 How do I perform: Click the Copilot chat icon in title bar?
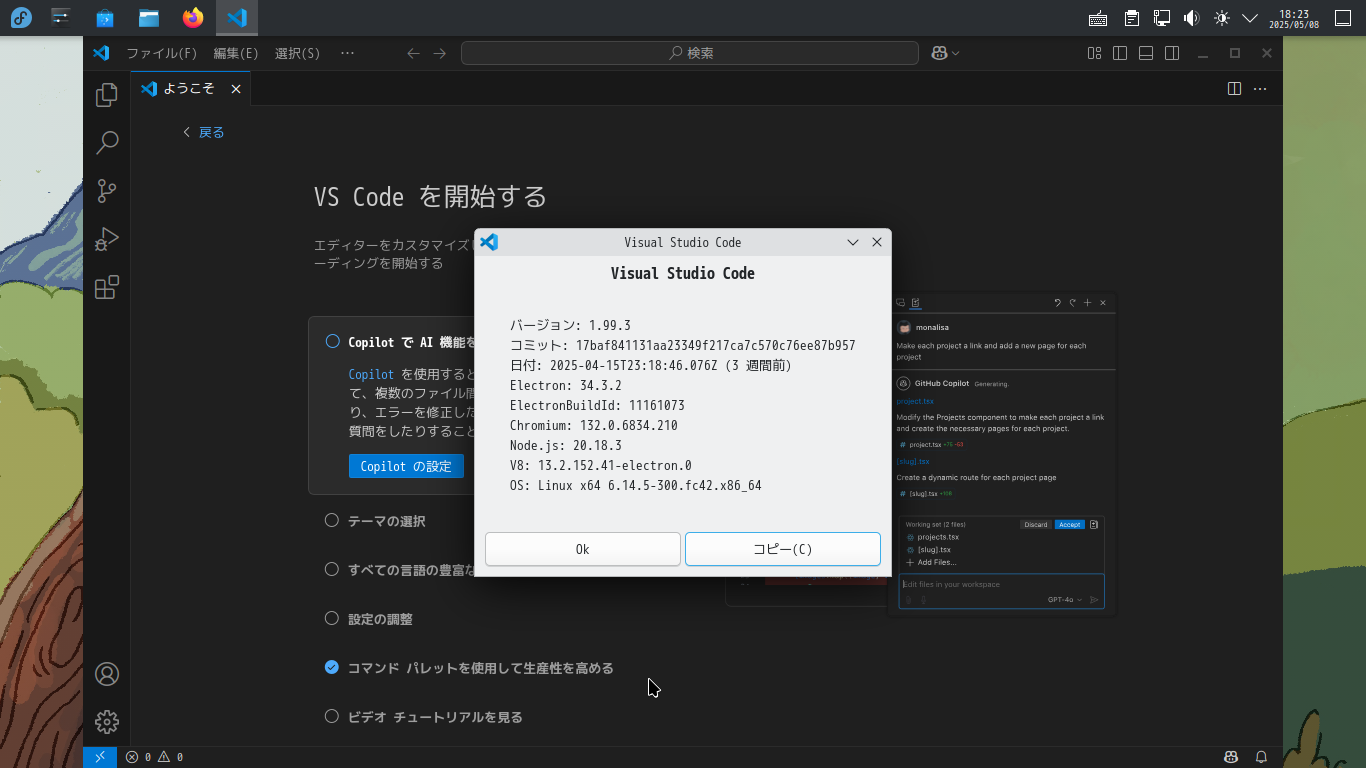939,53
